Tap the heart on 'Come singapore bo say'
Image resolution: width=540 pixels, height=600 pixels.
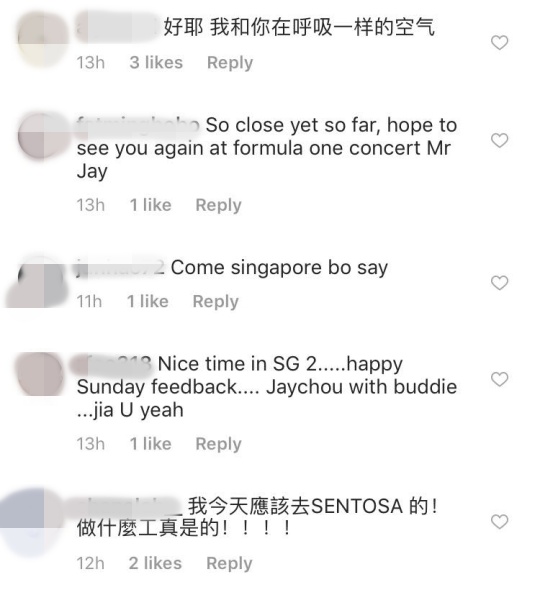click(499, 283)
